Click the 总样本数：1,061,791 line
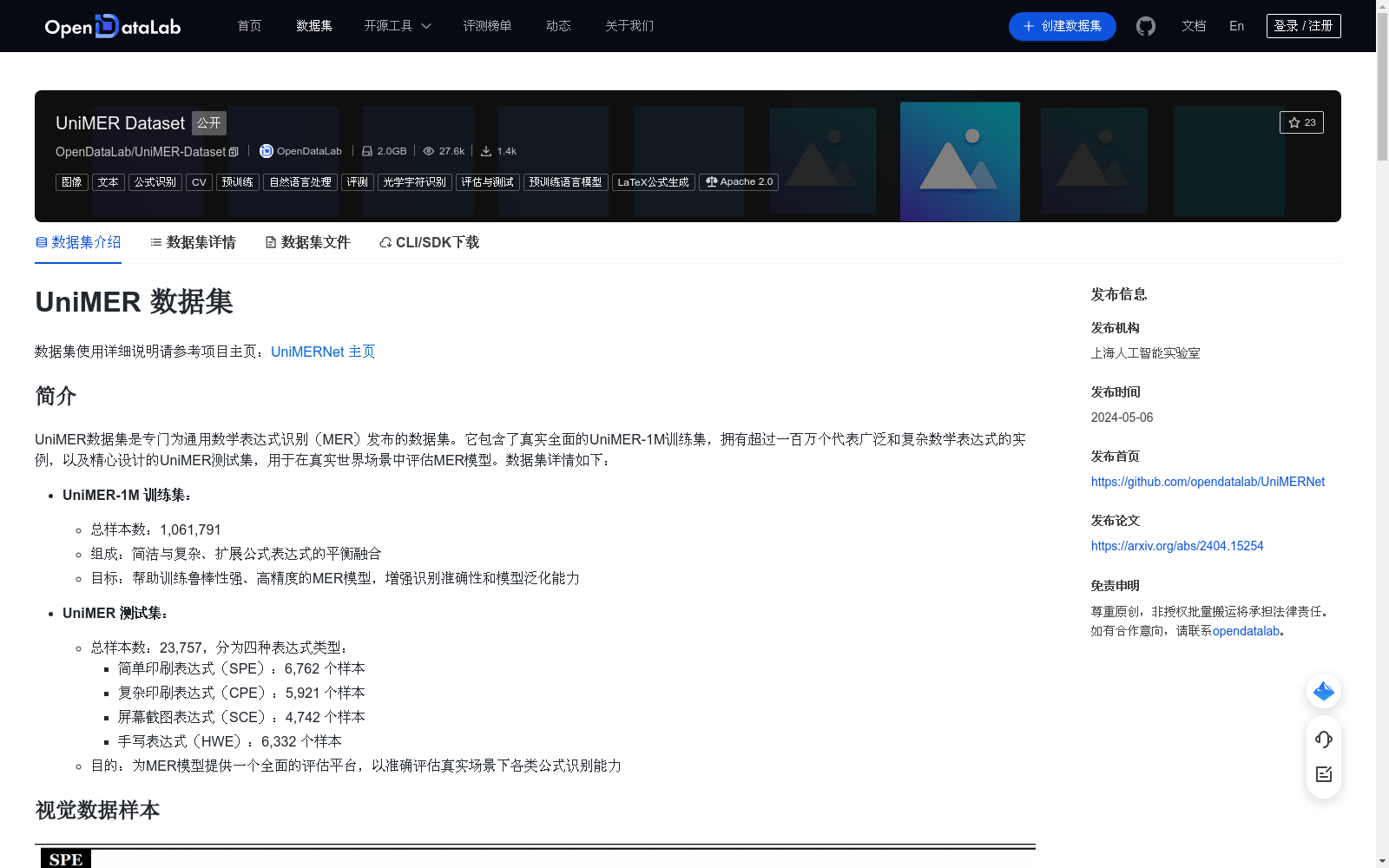Screen dimensions: 1389x868 click(x=156, y=529)
